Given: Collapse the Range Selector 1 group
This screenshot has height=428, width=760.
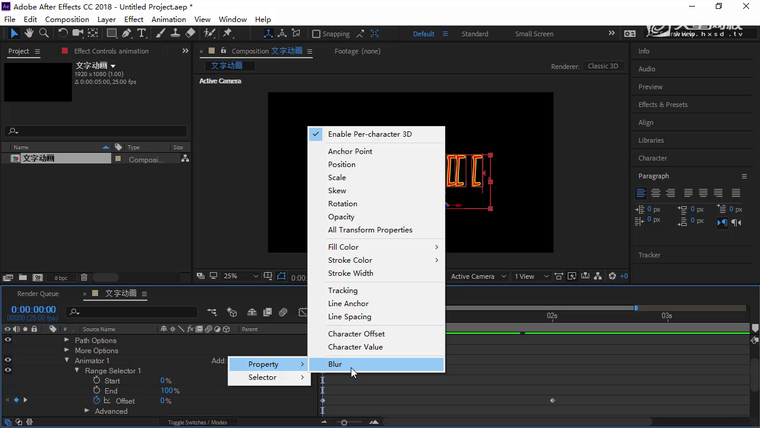Looking at the screenshot, I should (76, 371).
